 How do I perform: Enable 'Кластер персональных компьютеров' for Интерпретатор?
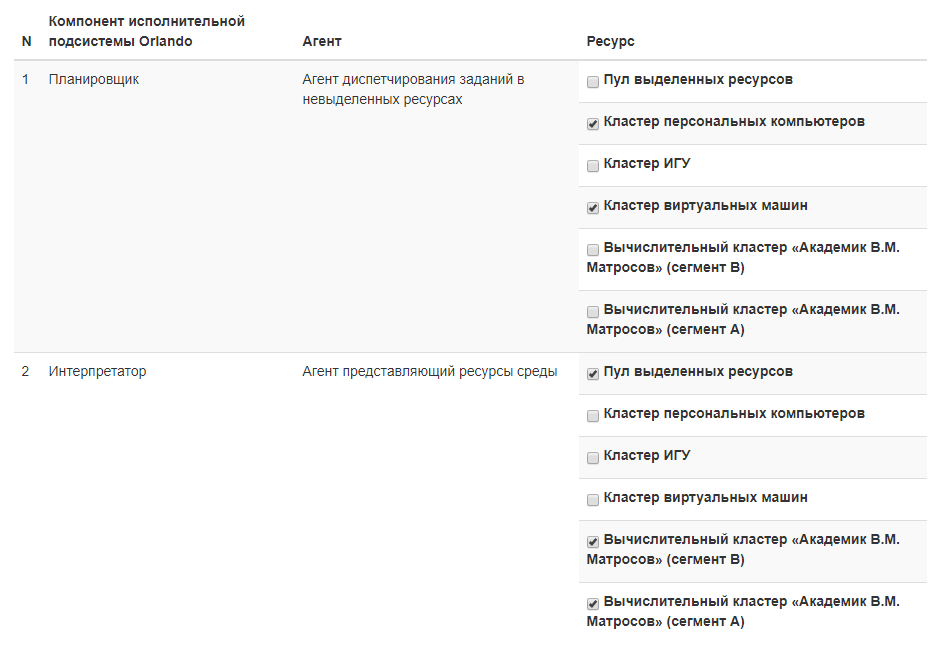[x=593, y=416]
